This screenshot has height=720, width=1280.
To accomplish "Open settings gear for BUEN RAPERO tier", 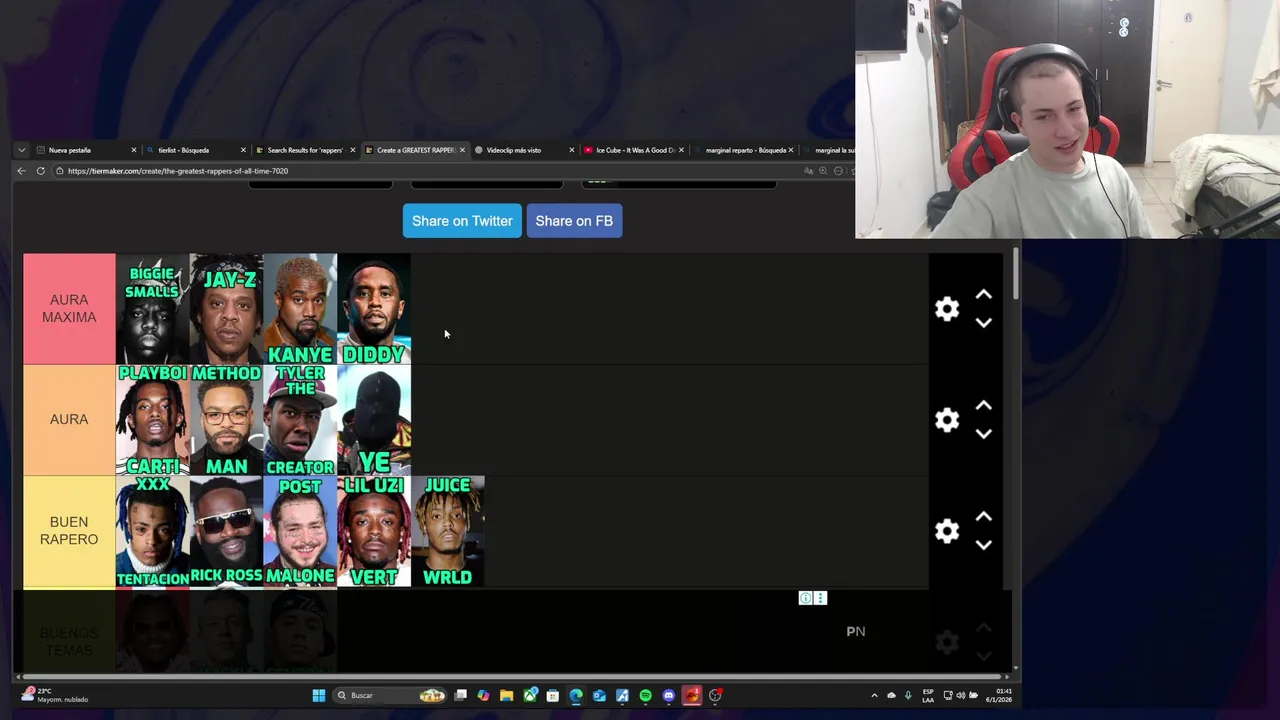I will 946,531.
